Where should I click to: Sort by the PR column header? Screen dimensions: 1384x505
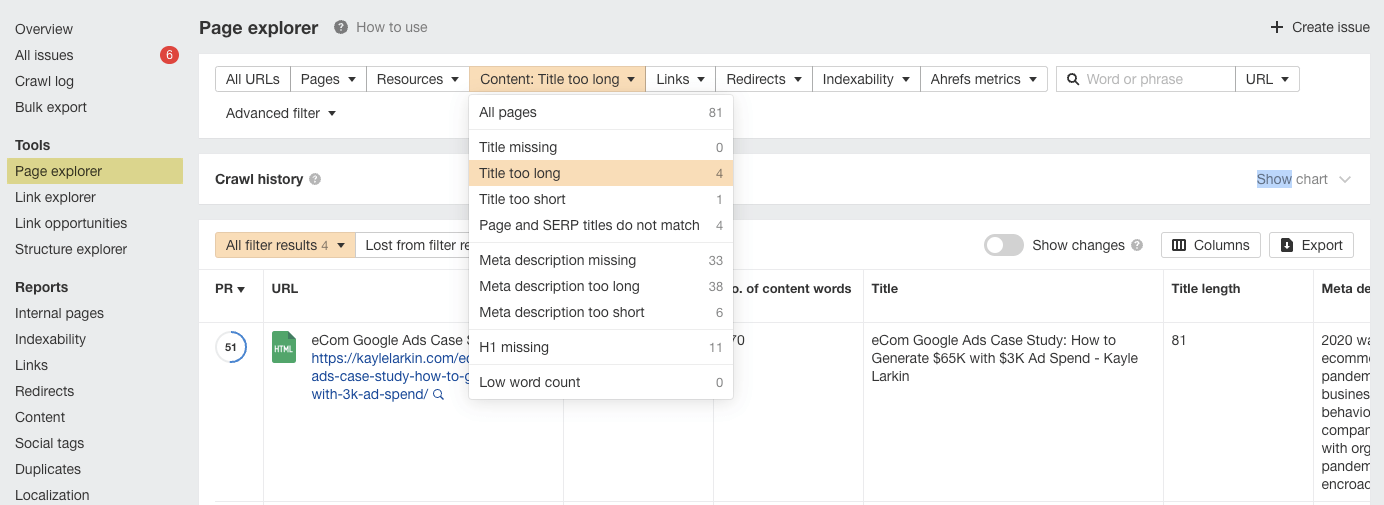230,288
